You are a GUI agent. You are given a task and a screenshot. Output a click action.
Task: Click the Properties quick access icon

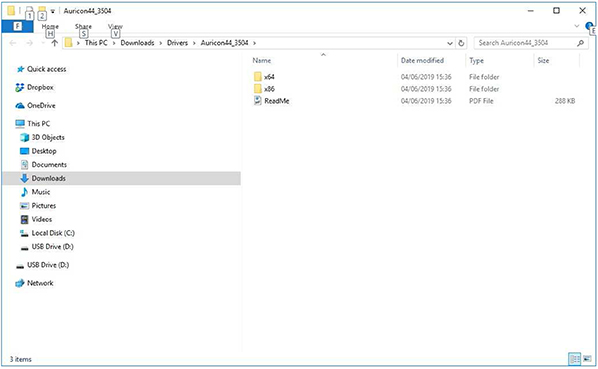(29, 10)
